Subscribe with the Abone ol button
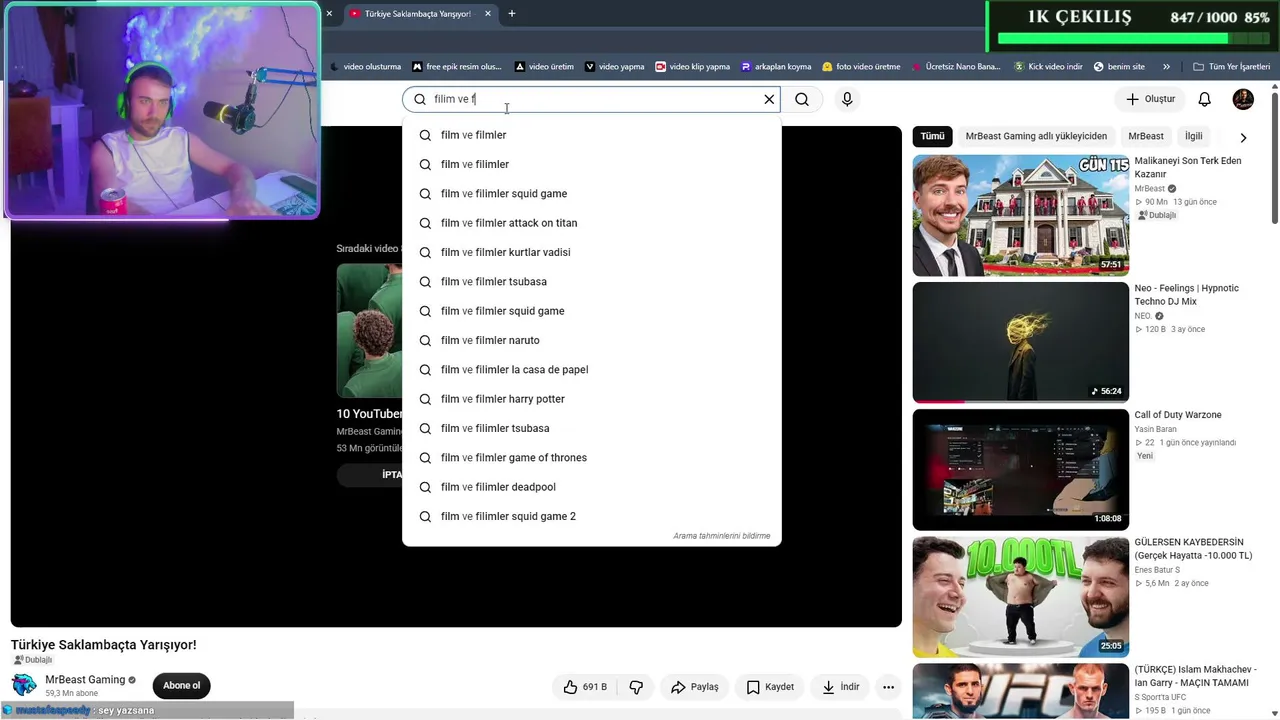1280x720 pixels. point(181,686)
